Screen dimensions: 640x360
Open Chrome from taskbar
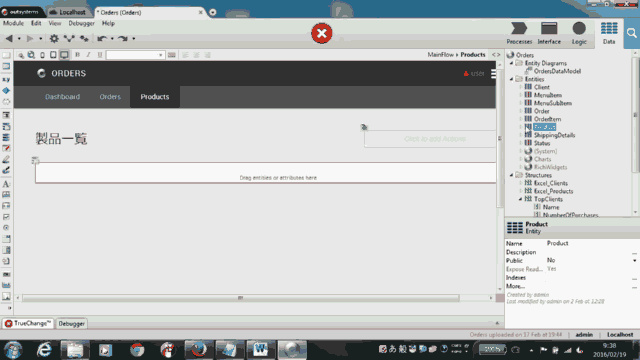(137, 350)
